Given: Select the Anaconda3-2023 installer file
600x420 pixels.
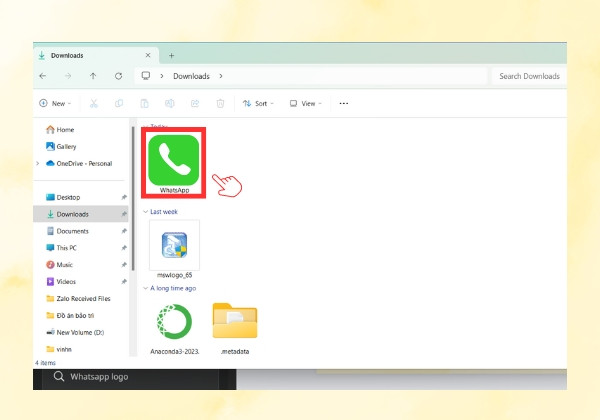Looking at the screenshot, I should click(174, 328).
